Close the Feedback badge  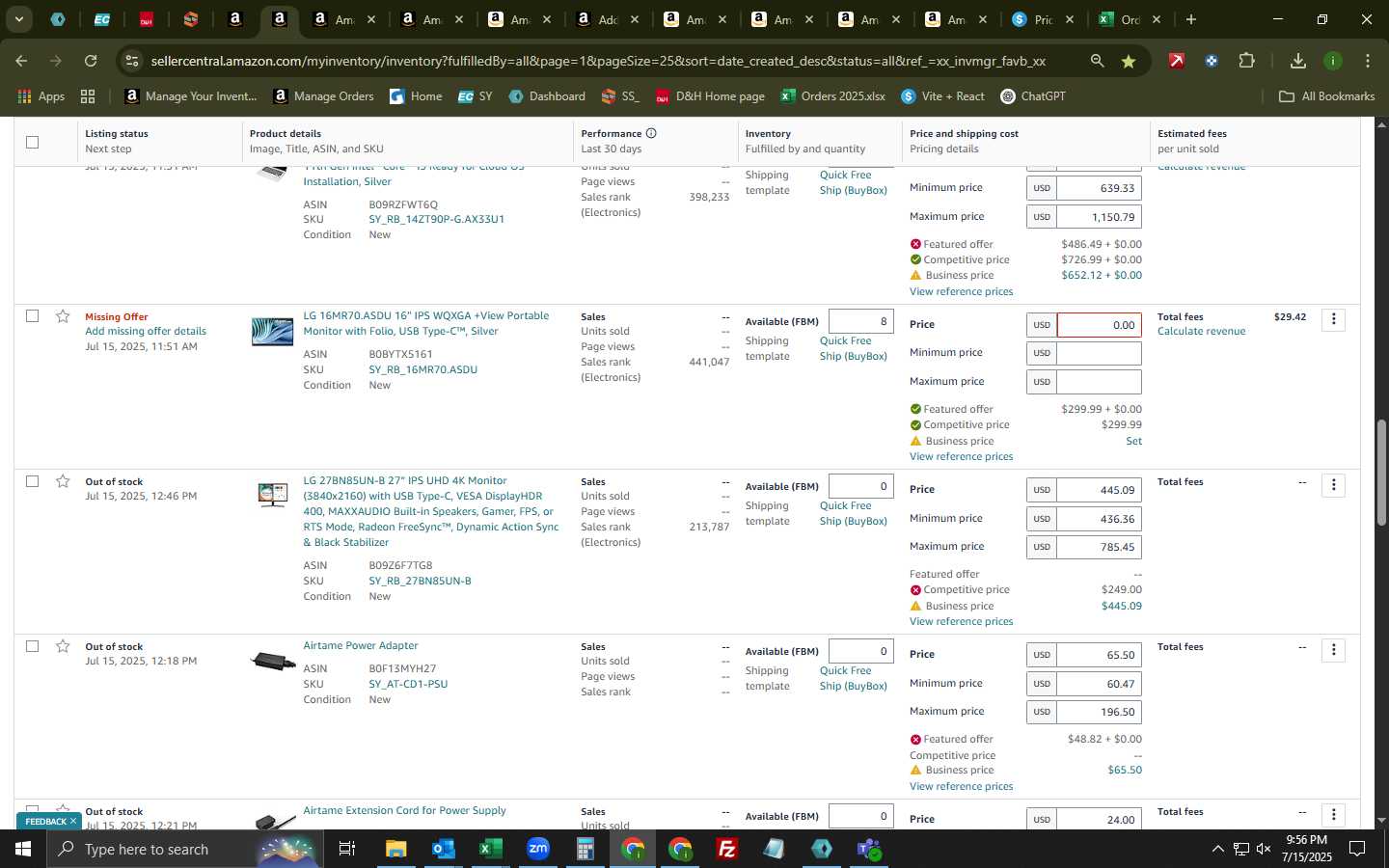point(72,822)
